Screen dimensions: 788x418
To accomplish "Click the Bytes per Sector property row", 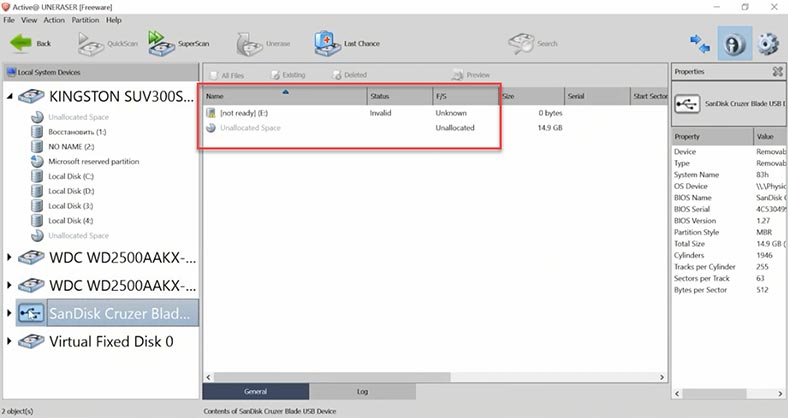I will 729,290.
